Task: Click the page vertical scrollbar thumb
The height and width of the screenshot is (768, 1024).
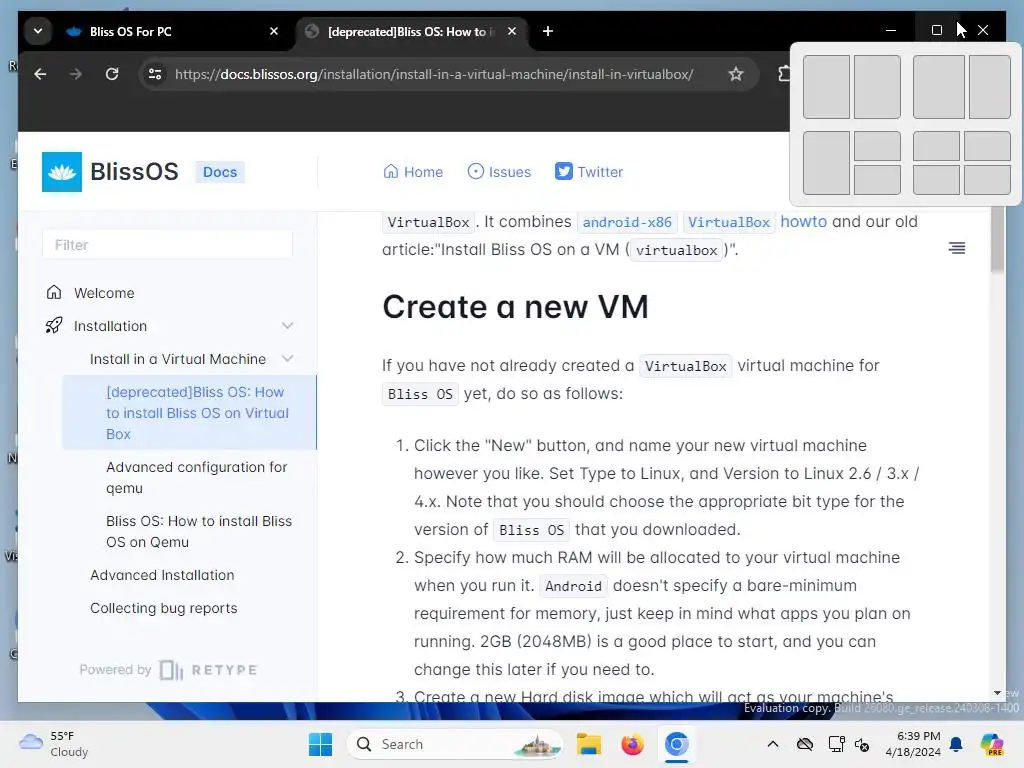Action: 997,239
